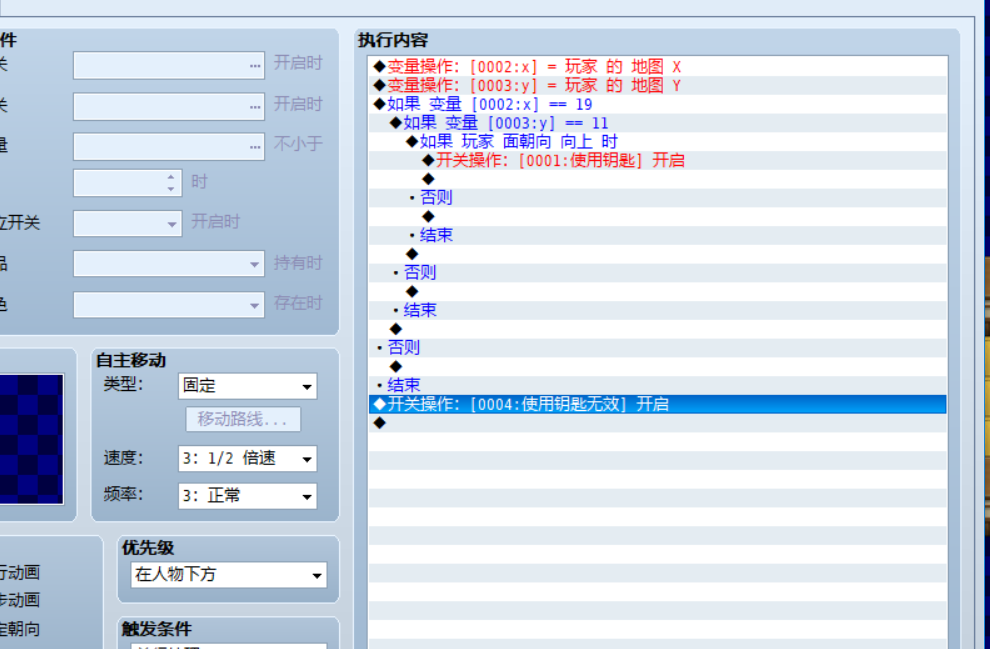Select the variable operation [0002:x] line
The height and width of the screenshot is (649, 990).
point(657,66)
